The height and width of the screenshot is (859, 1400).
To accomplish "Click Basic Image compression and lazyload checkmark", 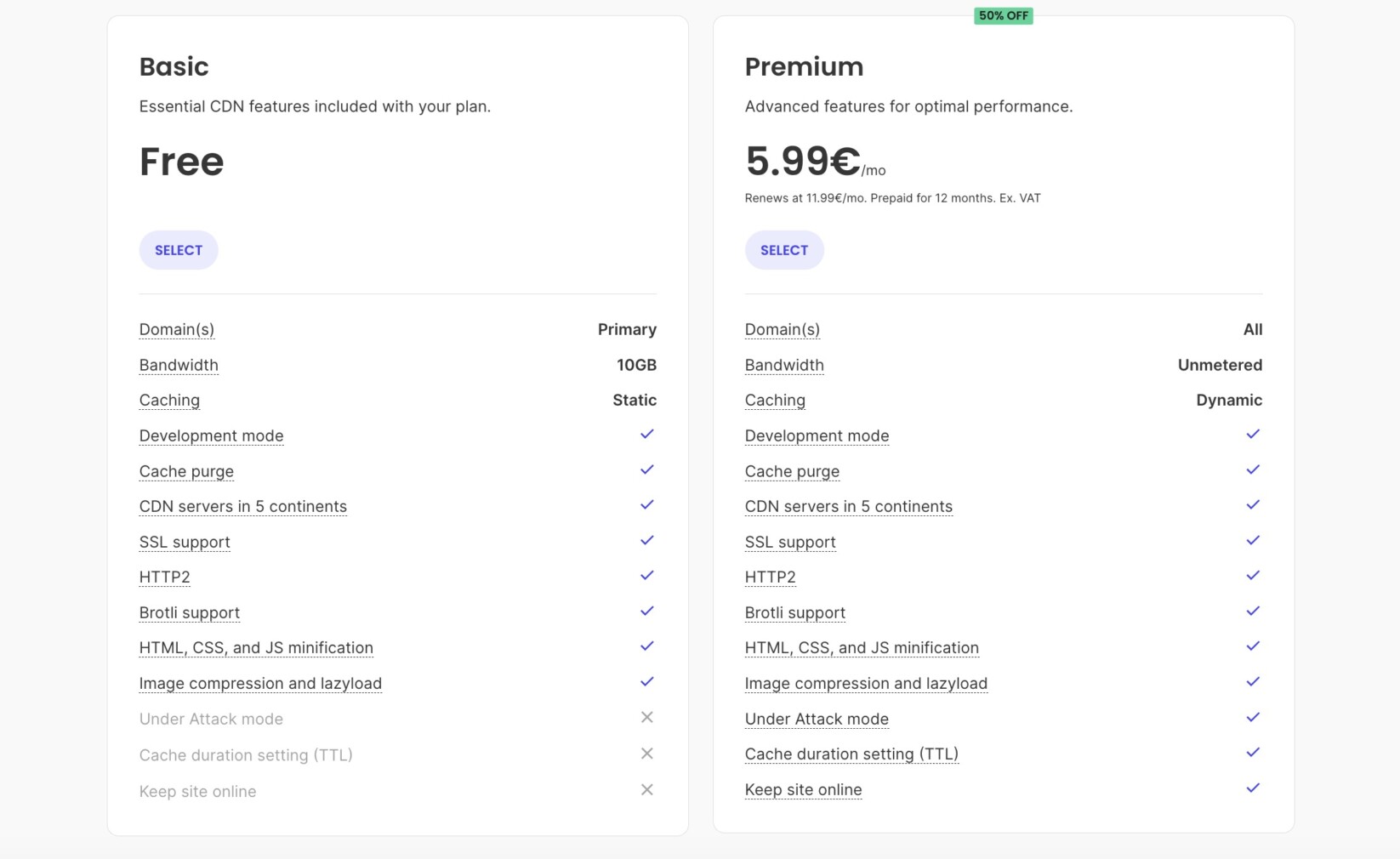I will pos(647,682).
